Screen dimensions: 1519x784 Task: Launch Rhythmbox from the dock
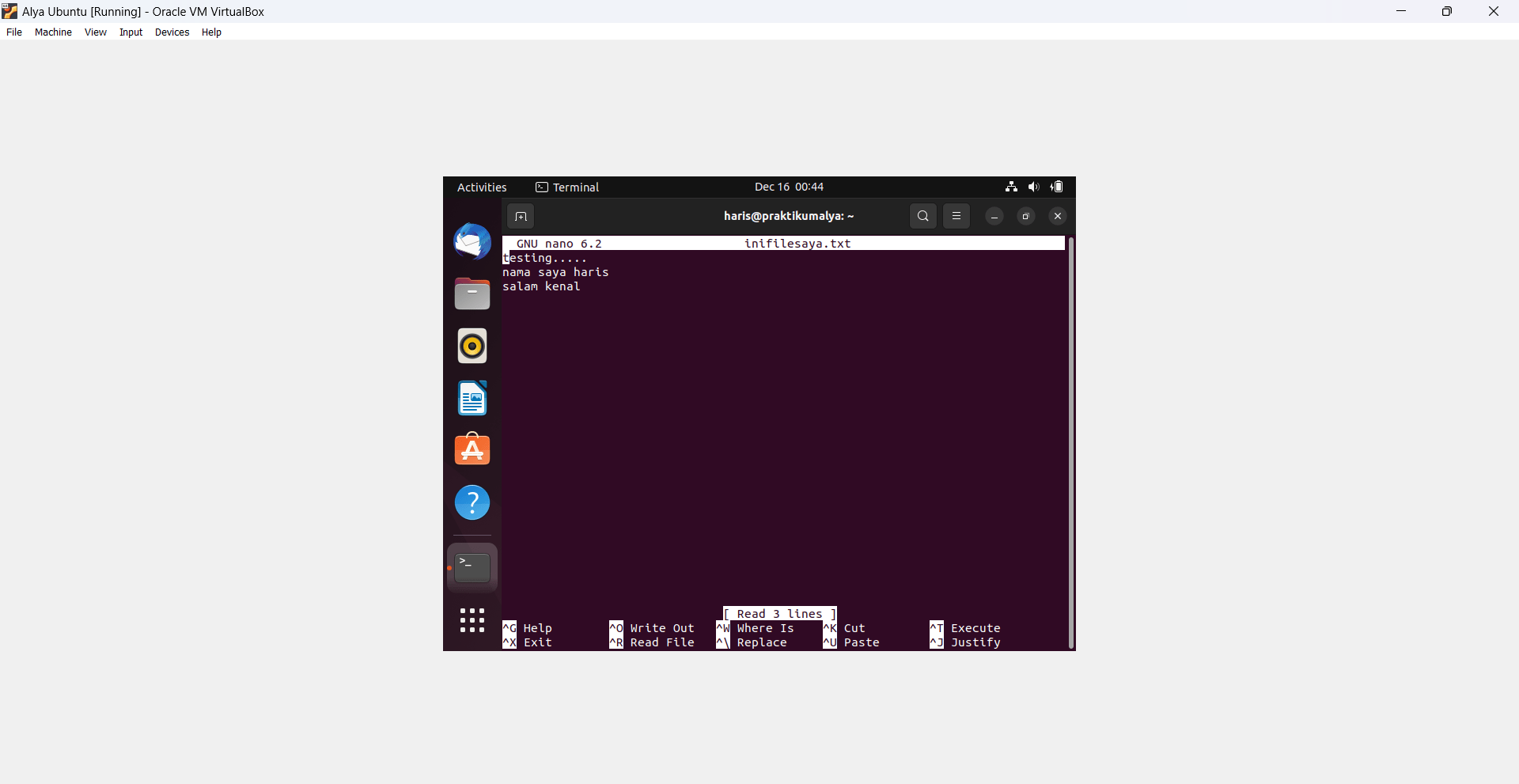pyautogui.click(x=472, y=346)
